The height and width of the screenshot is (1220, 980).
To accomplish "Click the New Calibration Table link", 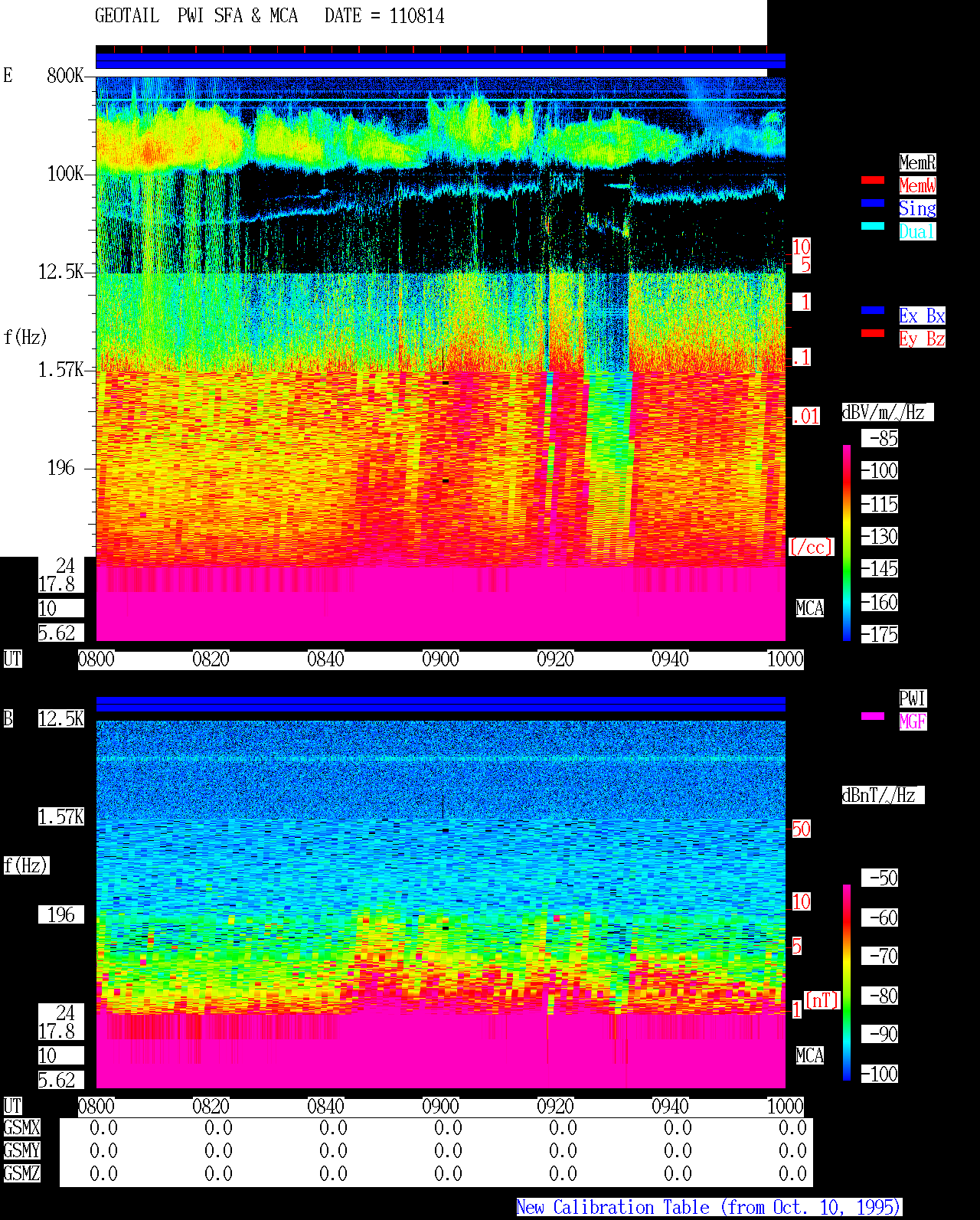I will tap(709, 1208).
